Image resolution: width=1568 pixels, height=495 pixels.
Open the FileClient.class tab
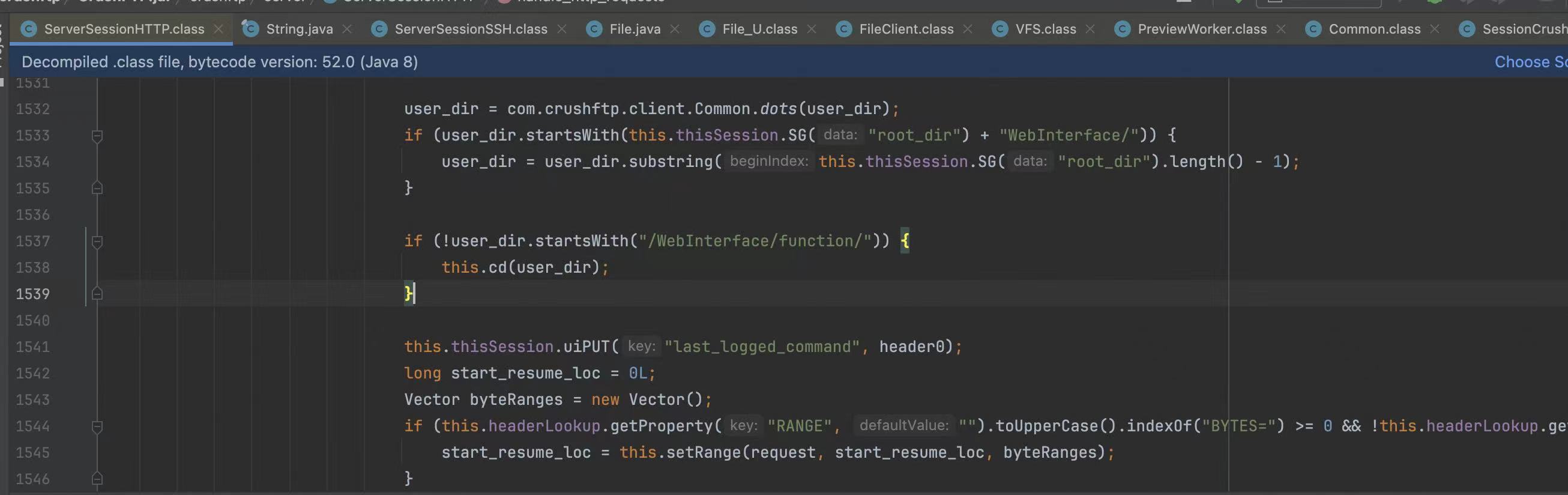click(x=906, y=29)
